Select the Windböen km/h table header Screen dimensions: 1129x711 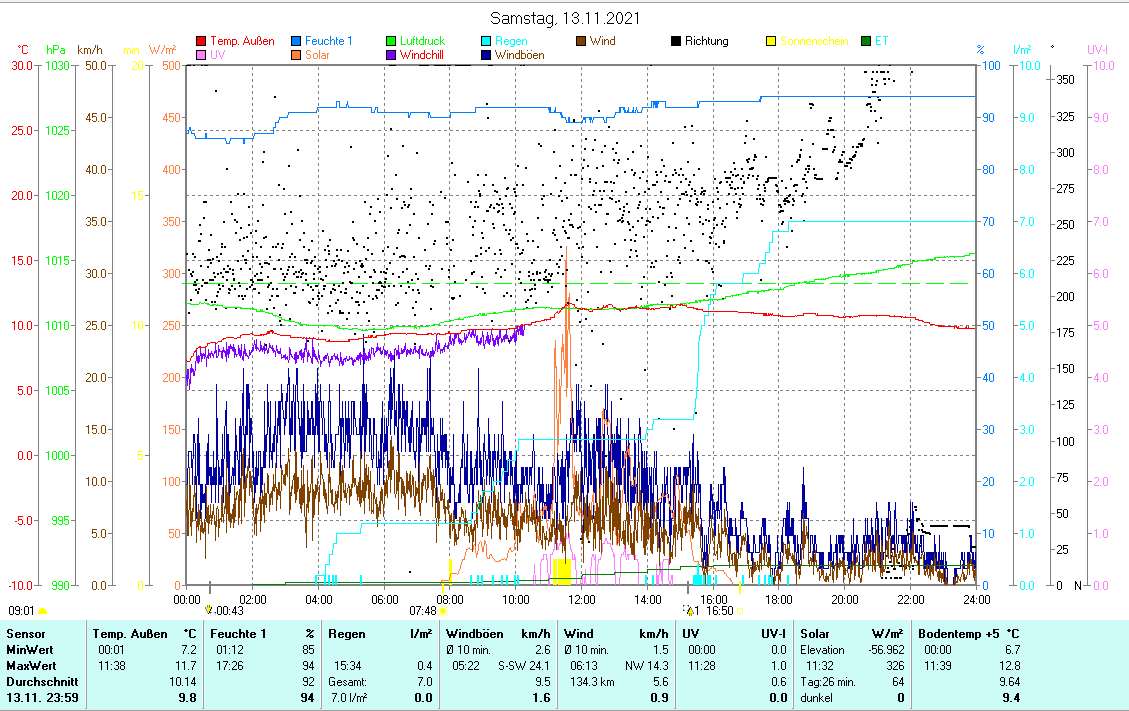coord(498,634)
